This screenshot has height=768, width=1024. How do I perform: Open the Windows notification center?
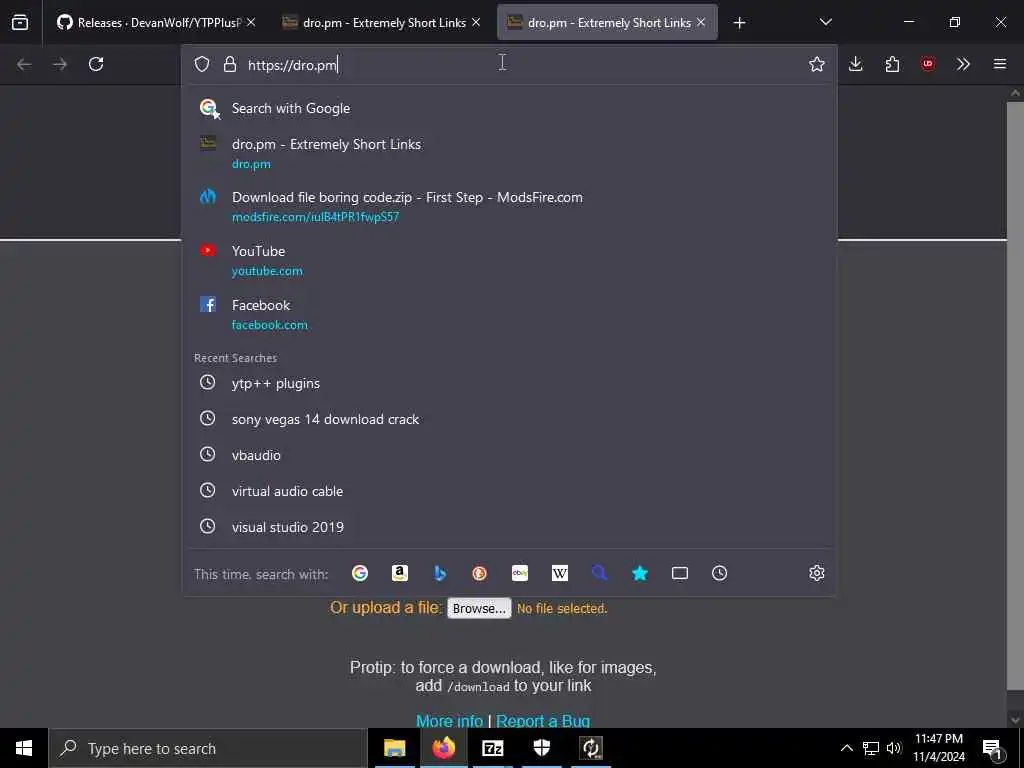tap(992, 749)
